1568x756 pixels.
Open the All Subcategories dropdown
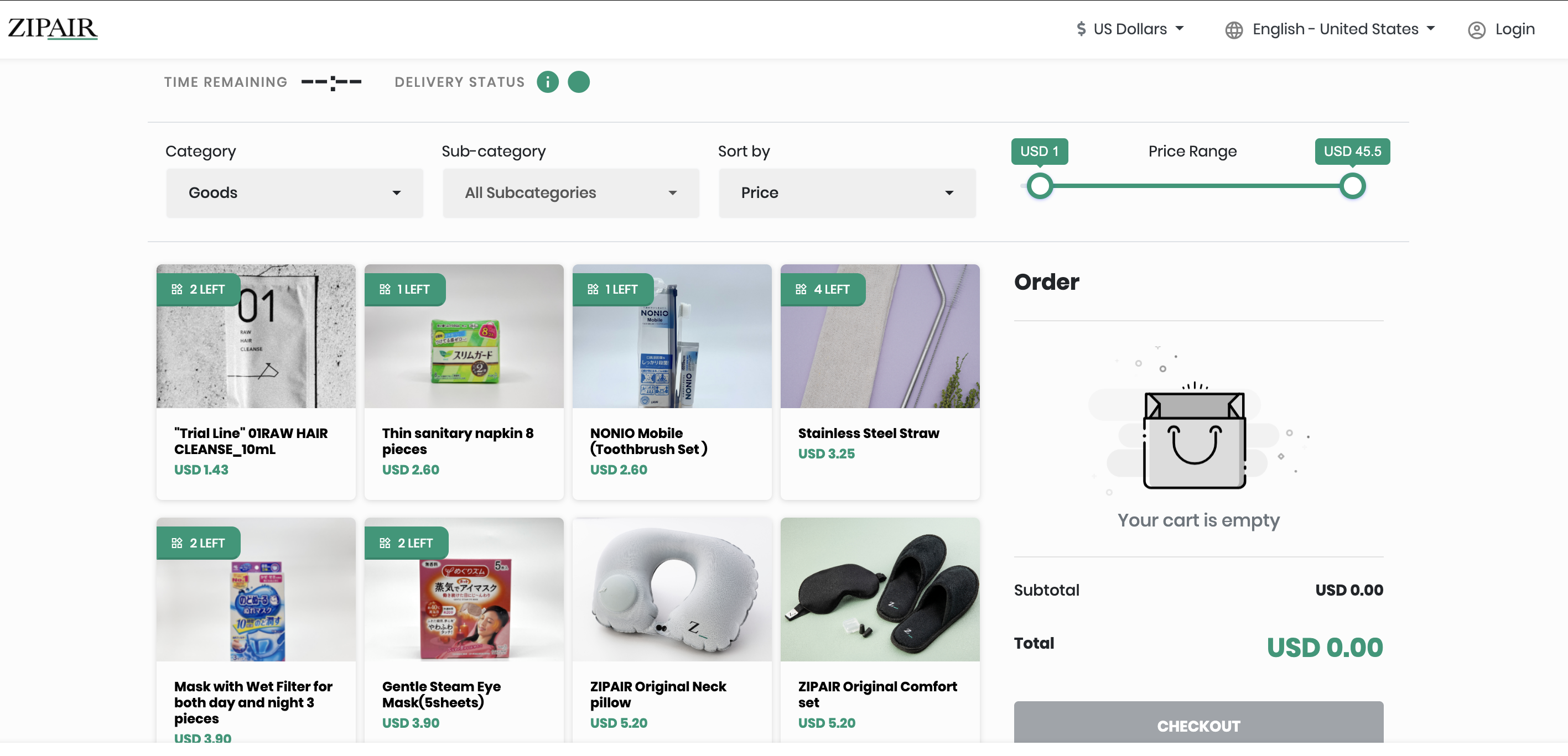tap(571, 194)
